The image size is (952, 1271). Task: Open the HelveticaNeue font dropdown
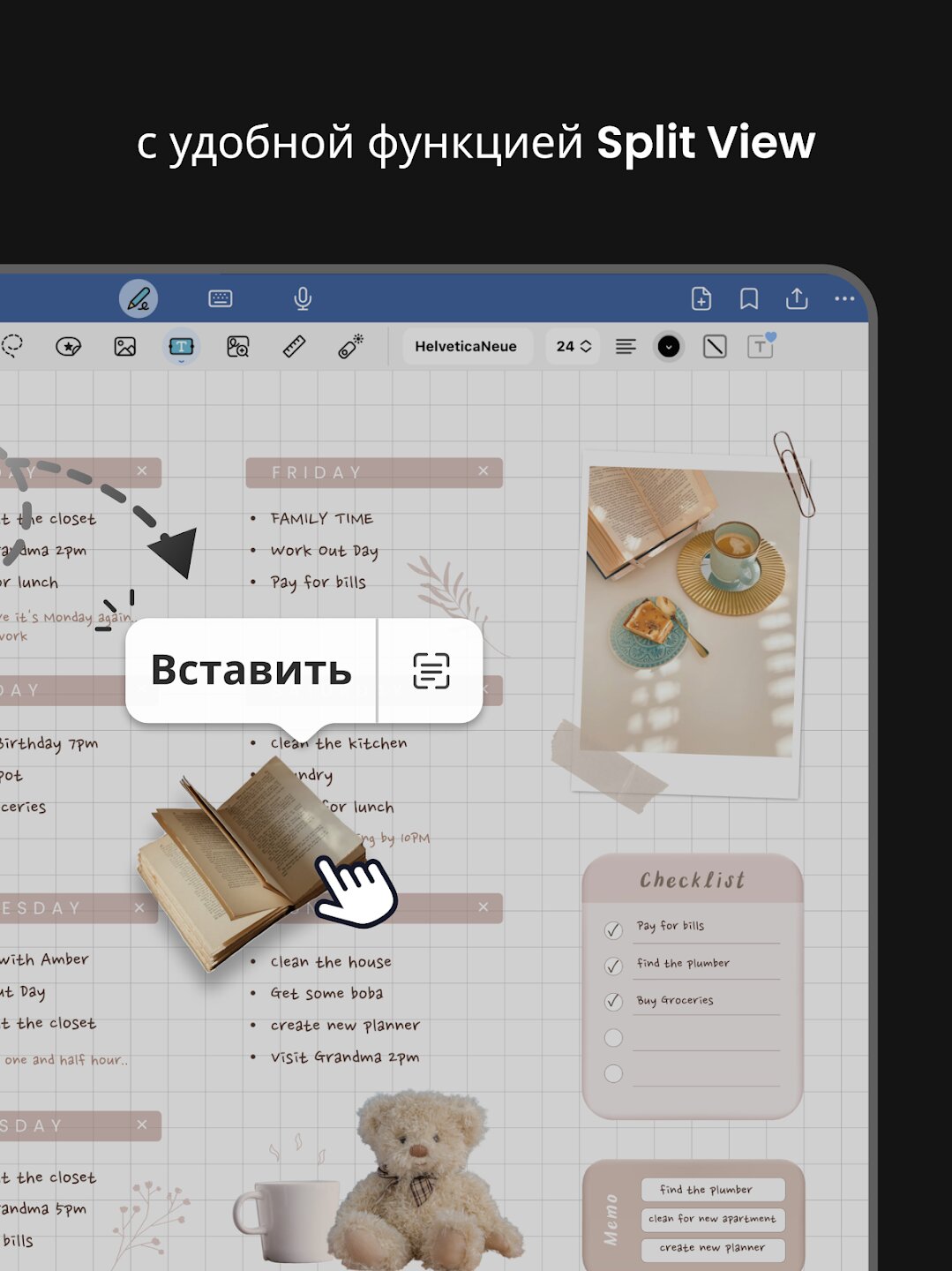coord(466,347)
